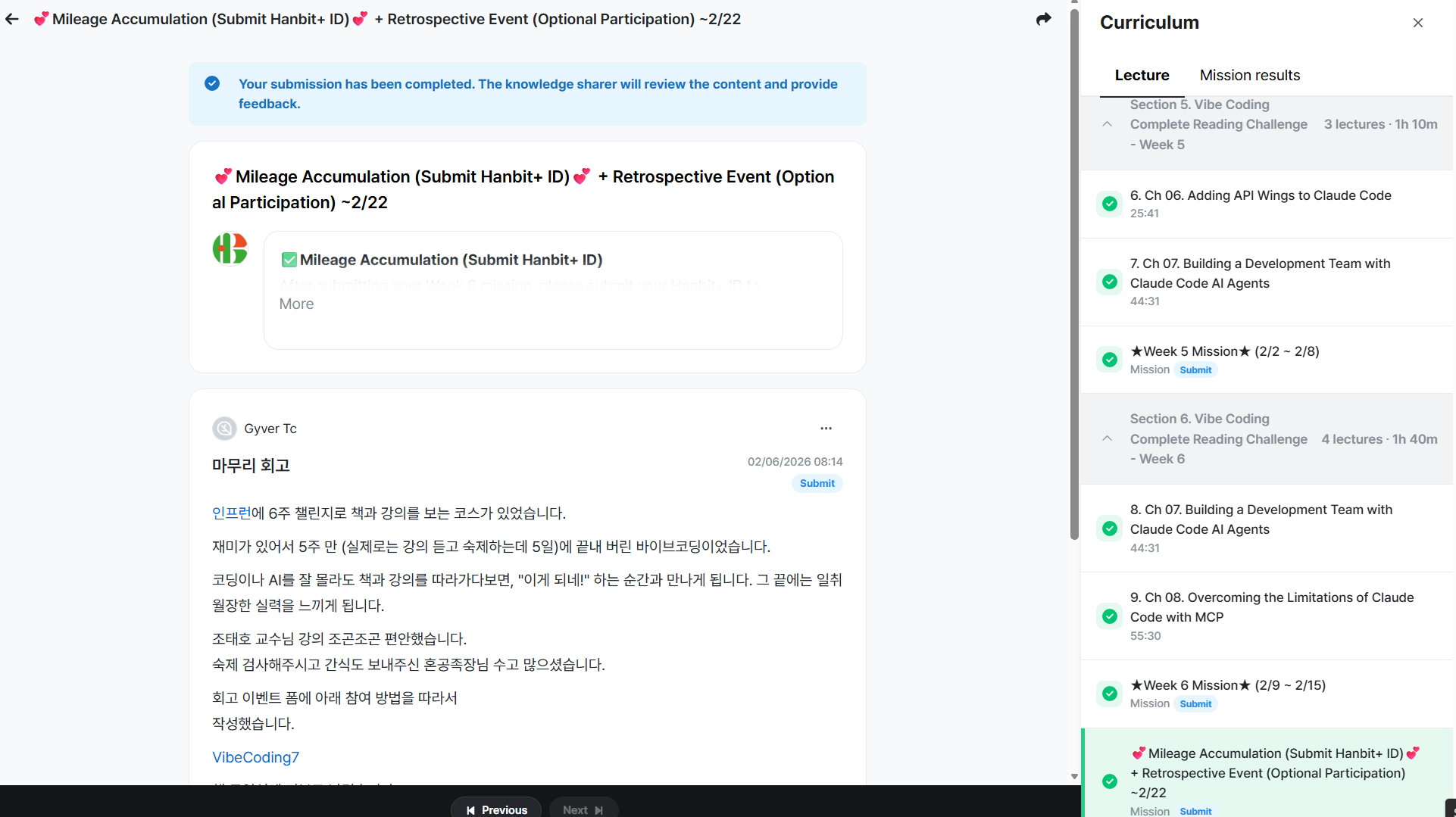Click Submit badge under Week 5 Mission
The width and height of the screenshot is (1456, 817).
(1195, 370)
